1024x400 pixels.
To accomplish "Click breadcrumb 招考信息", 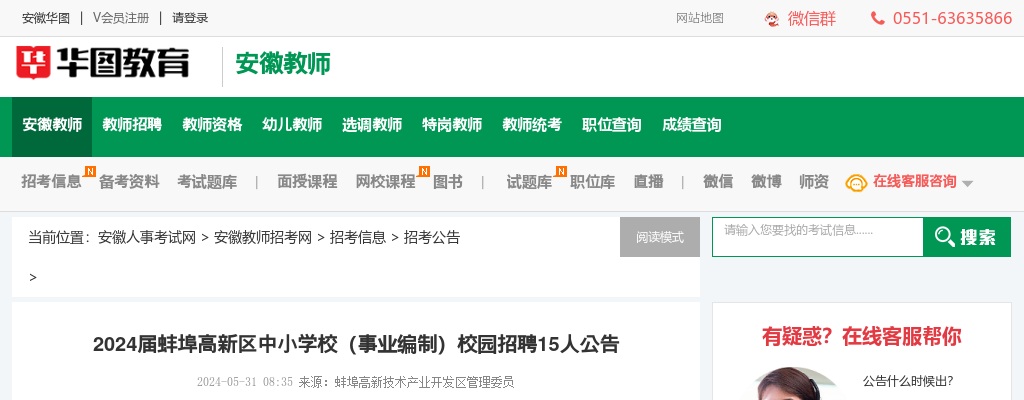I will point(358,237).
